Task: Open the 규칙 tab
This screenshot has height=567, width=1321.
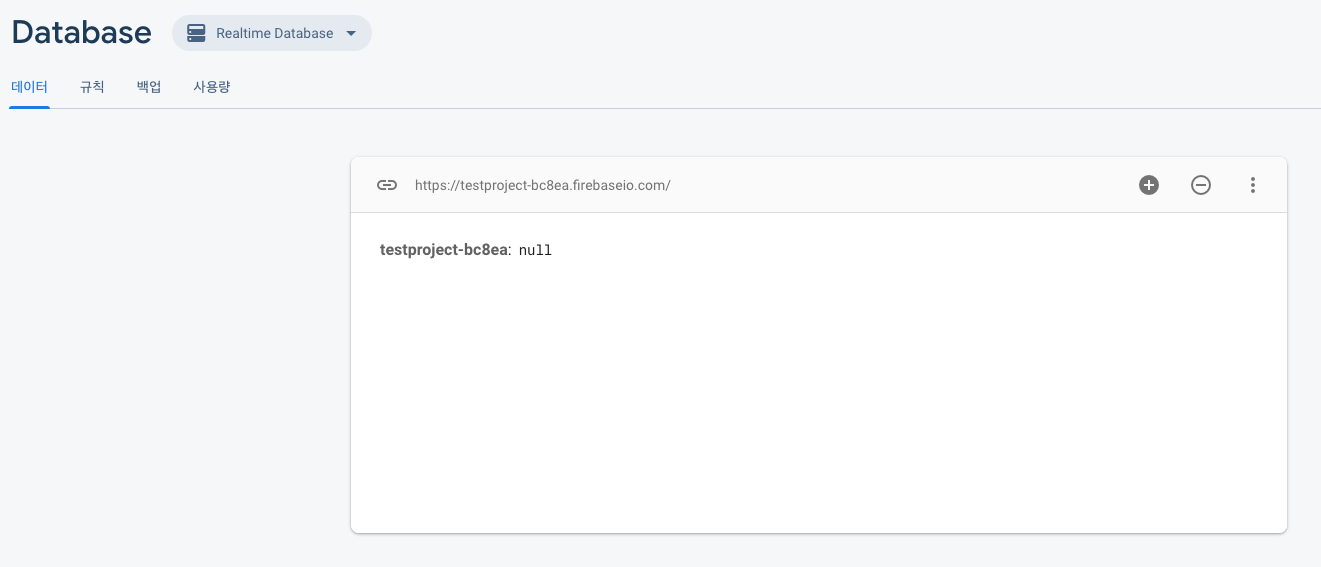Action: click(x=92, y=87)
